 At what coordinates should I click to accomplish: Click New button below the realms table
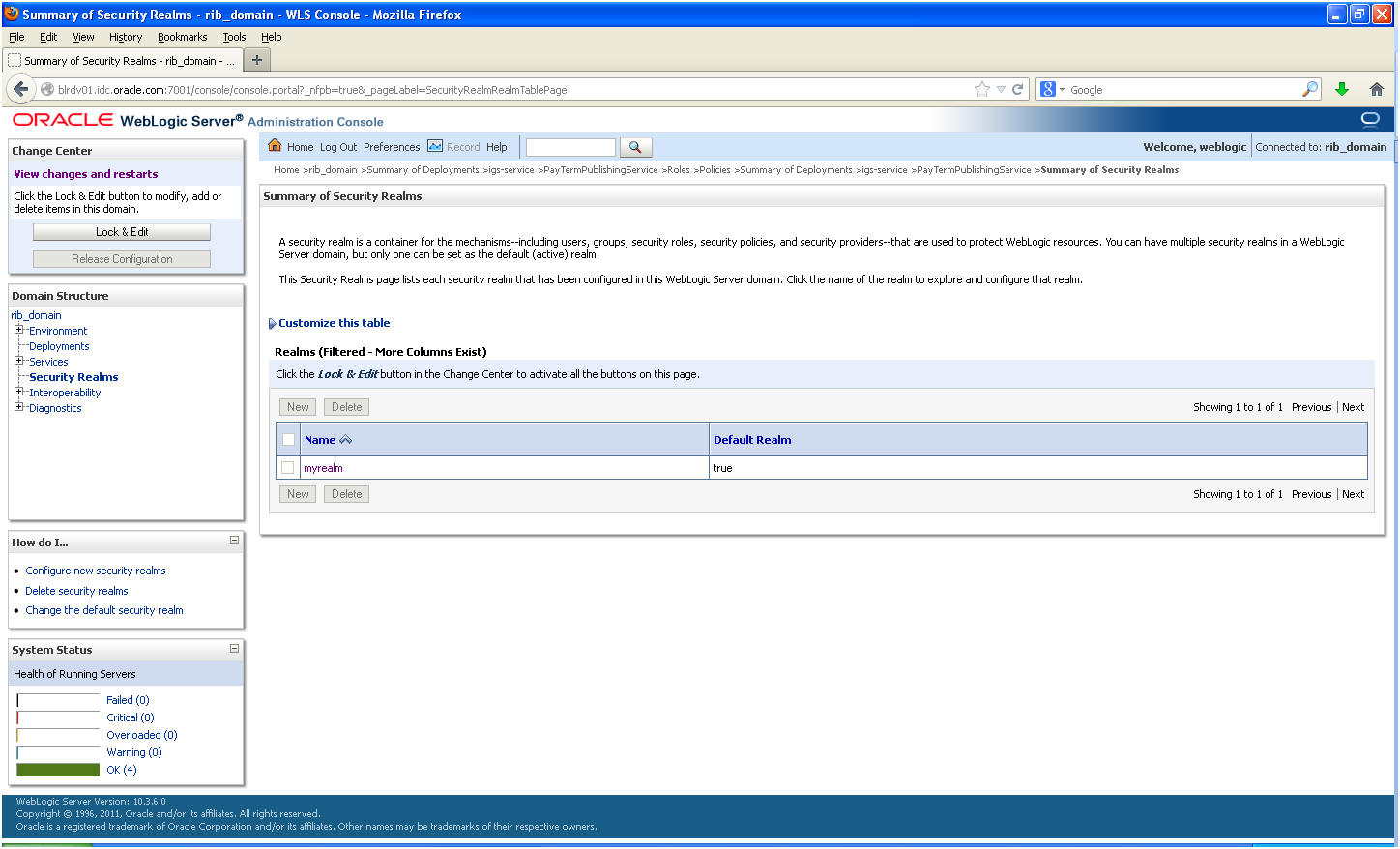click(x=298, y=494)
